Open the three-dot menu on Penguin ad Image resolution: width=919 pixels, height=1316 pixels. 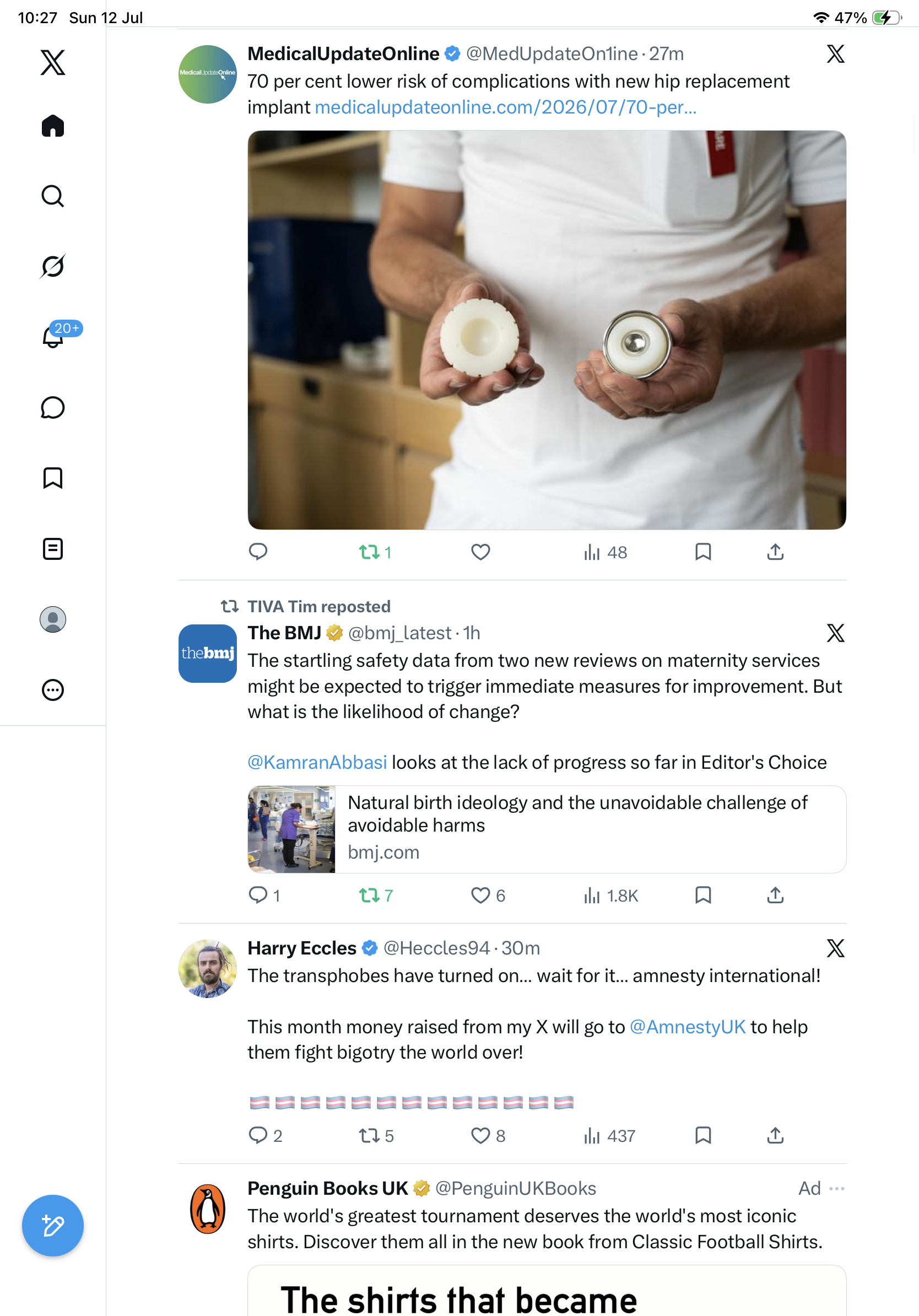(x=836, y=1188)
